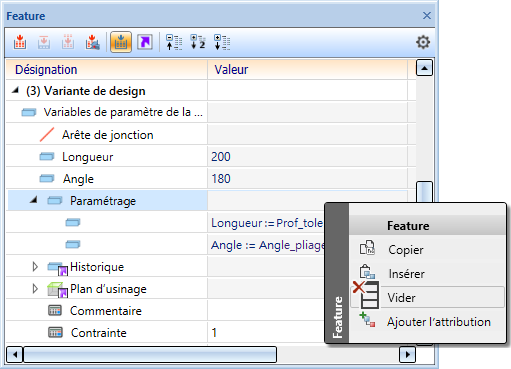
Task: Click the first red arrow toolbar icon
Action: 20,42
